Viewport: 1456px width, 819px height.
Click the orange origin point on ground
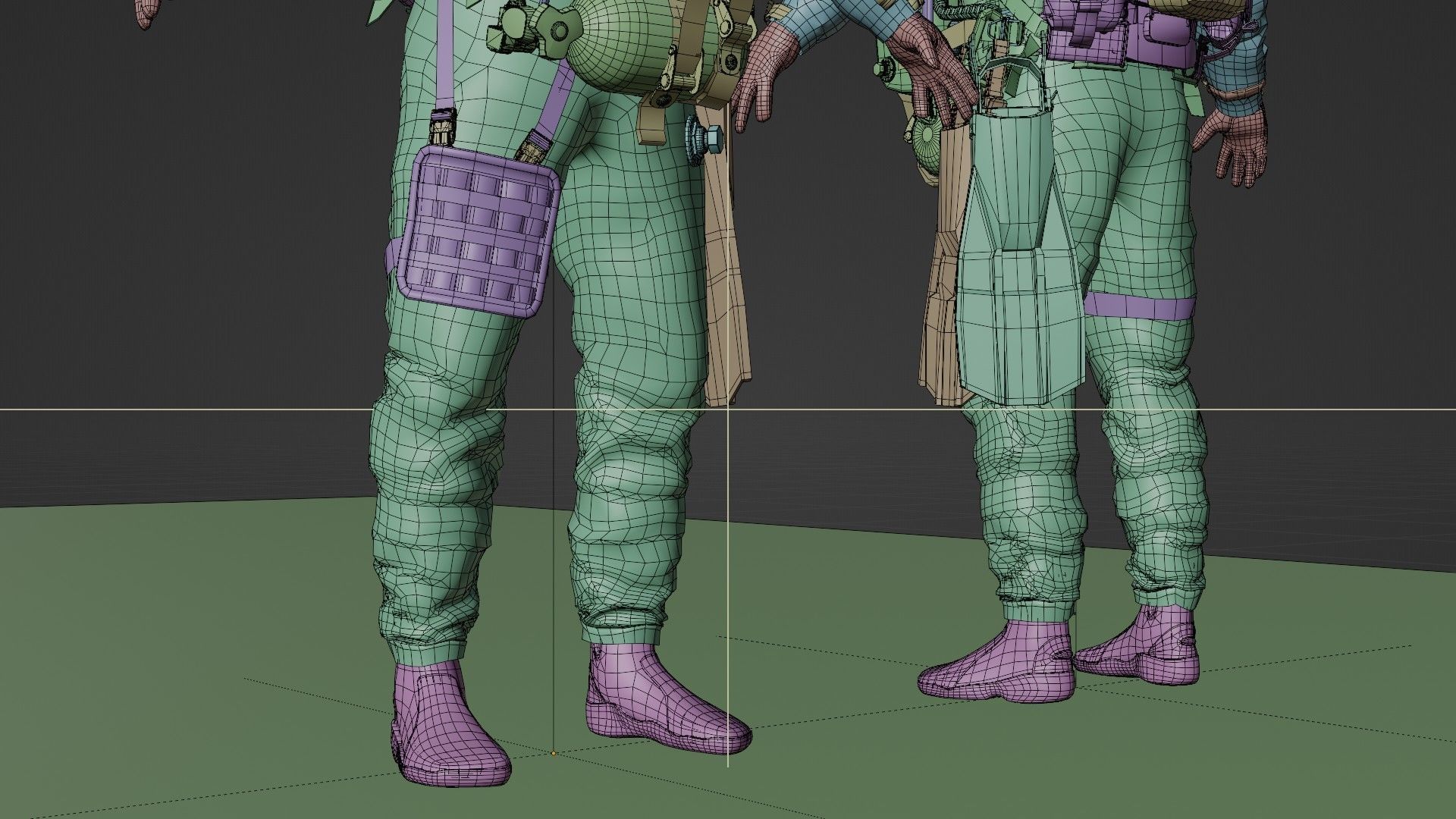tap(554, 753)
